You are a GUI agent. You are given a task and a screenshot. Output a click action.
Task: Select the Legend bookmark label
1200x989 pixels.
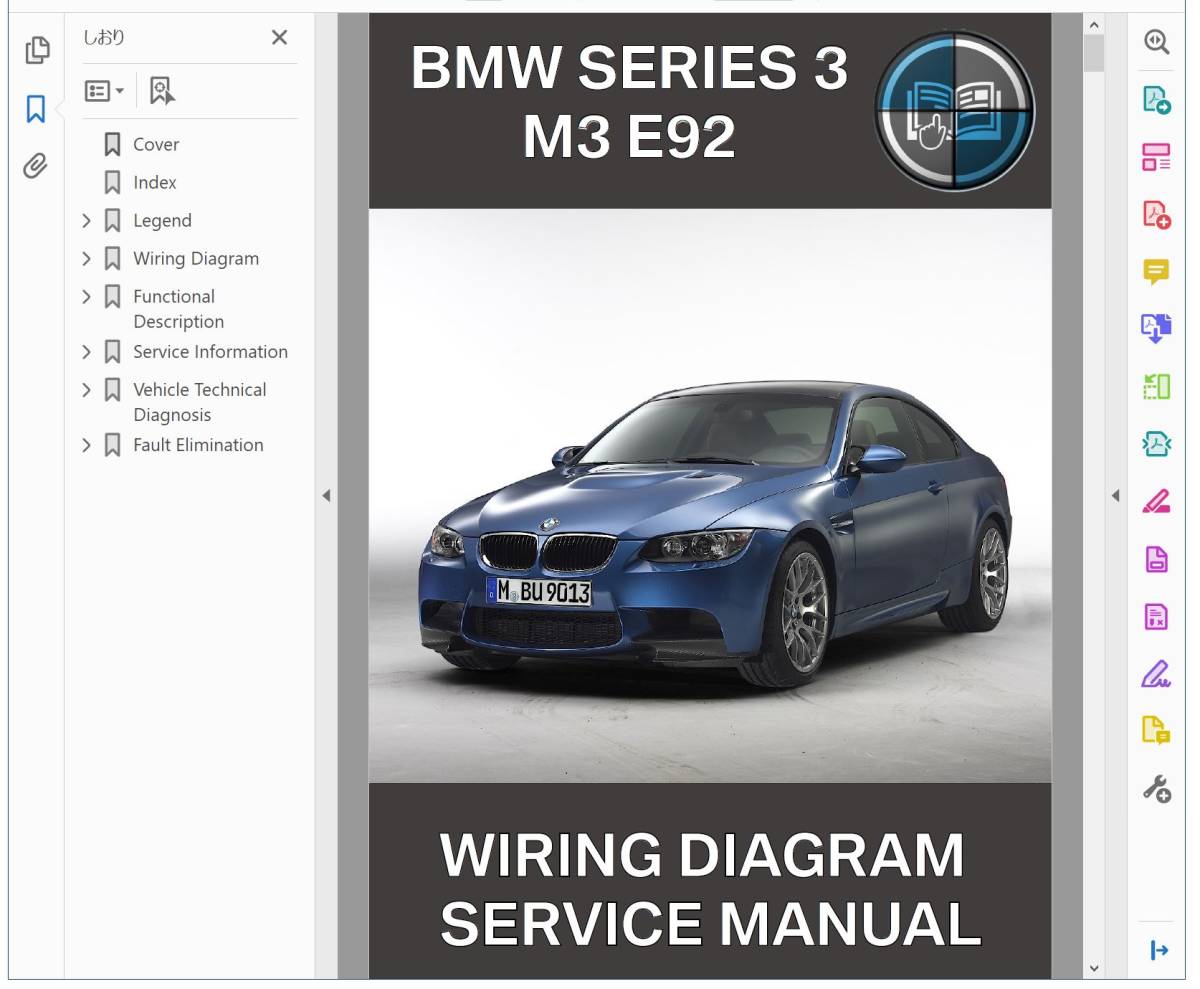[162, 220]
